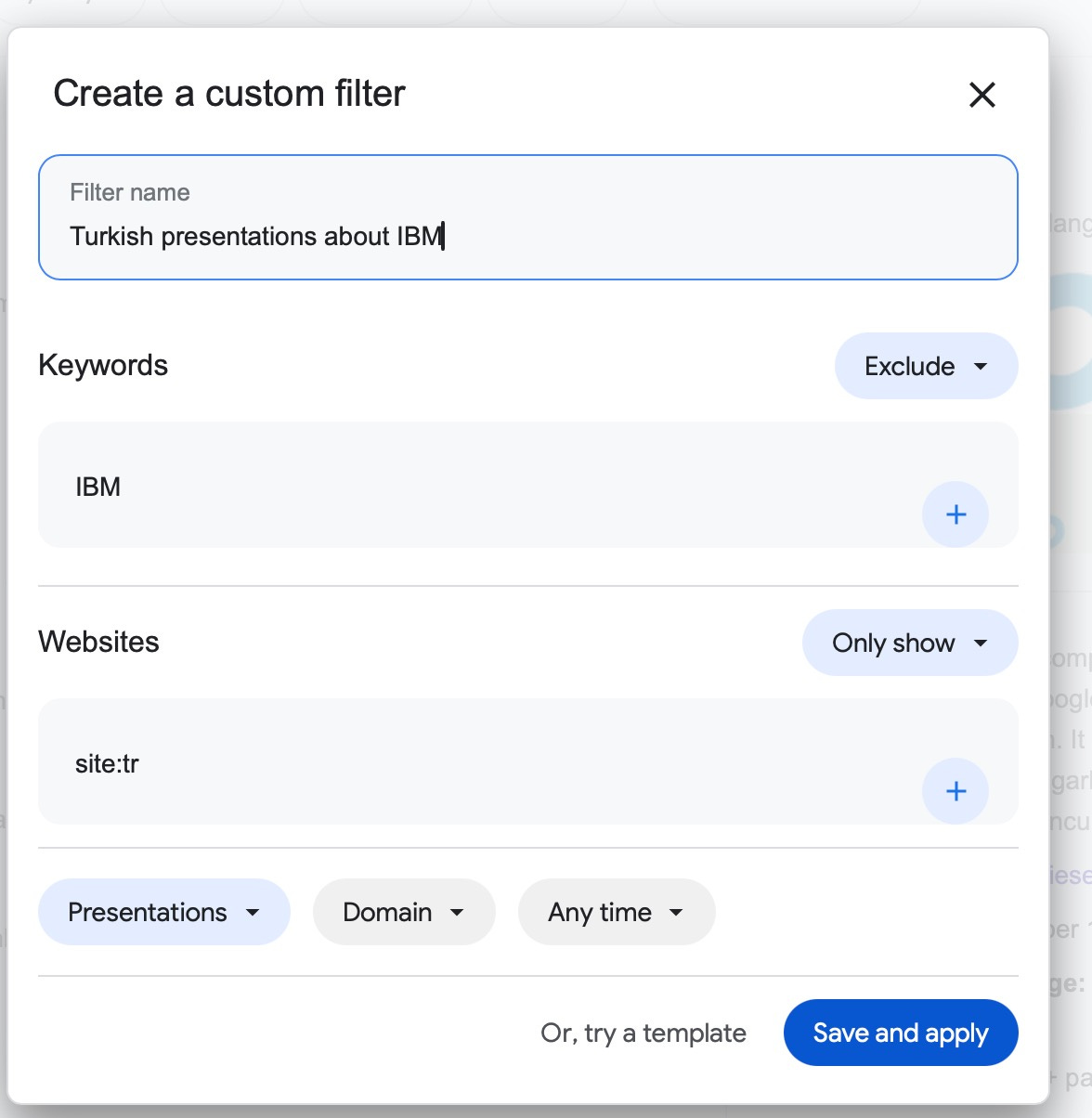
Task: Click the Create a custom filter title
Action: (229, 94)
